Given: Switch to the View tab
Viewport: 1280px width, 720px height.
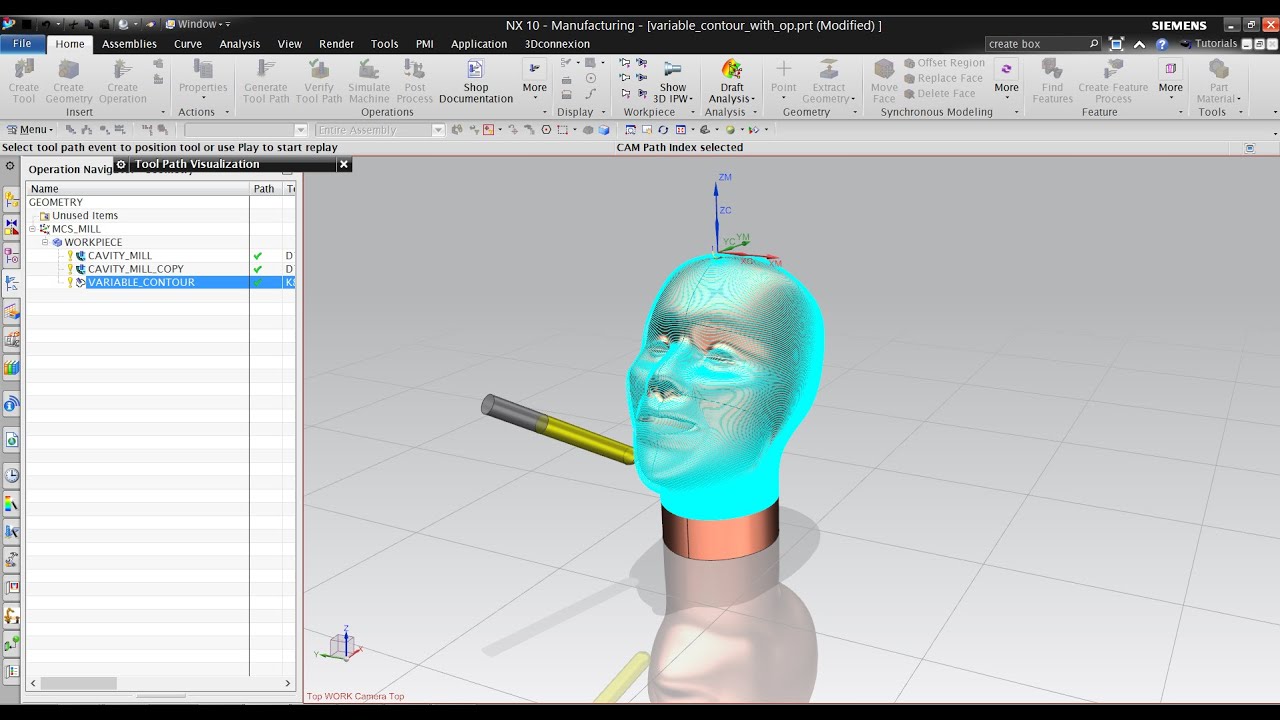Looking at the screenshot, I should point(290,44).
